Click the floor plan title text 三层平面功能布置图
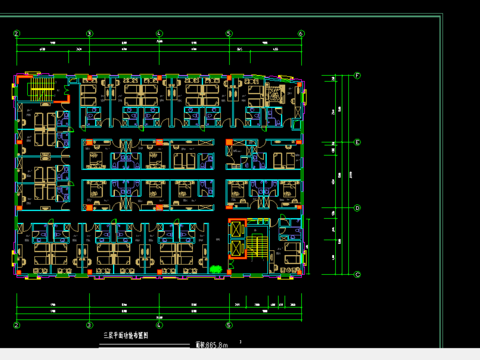 tap(126, 335)
